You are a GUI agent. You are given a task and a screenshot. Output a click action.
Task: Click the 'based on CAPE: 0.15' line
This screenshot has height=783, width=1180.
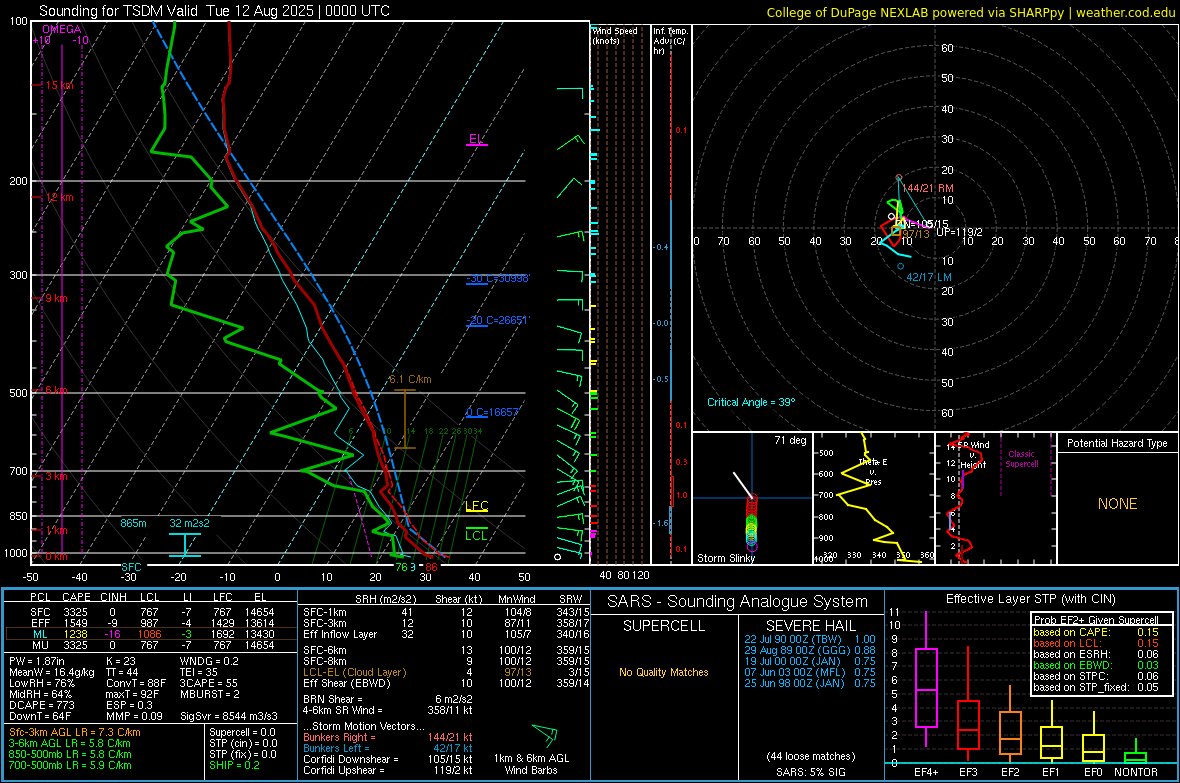[x=1096, y=632]
